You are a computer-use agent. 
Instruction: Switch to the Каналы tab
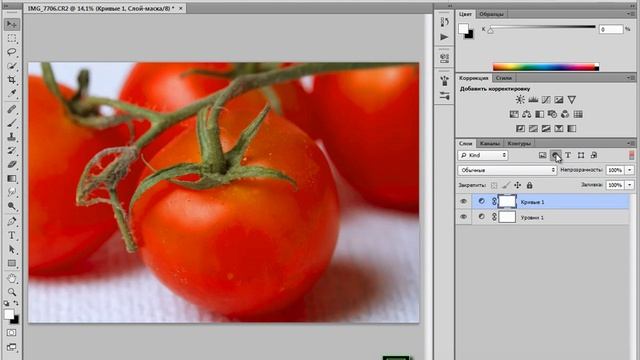489,143
